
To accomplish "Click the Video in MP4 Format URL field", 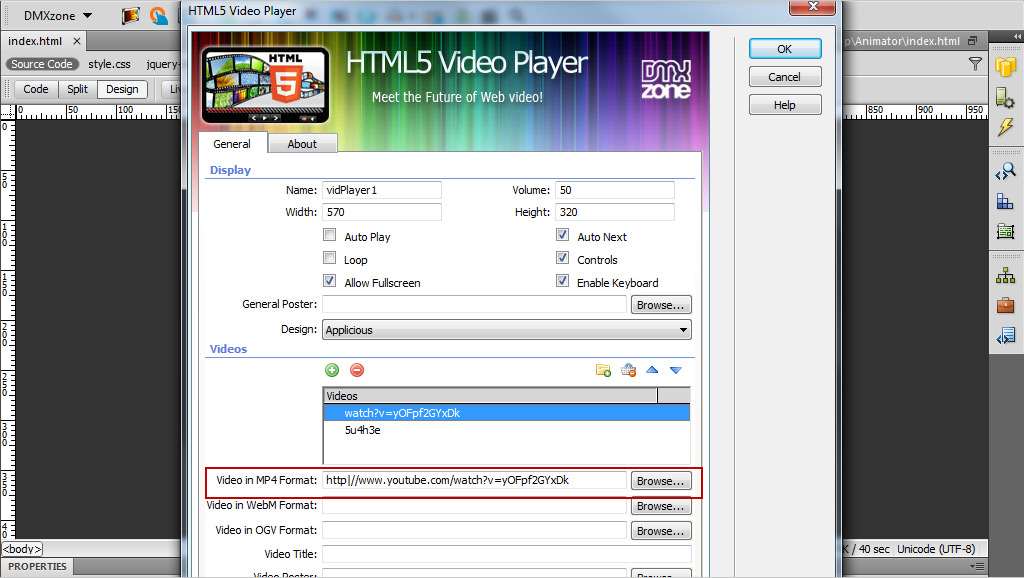I will pyautogui.click(x=474, y=480).
